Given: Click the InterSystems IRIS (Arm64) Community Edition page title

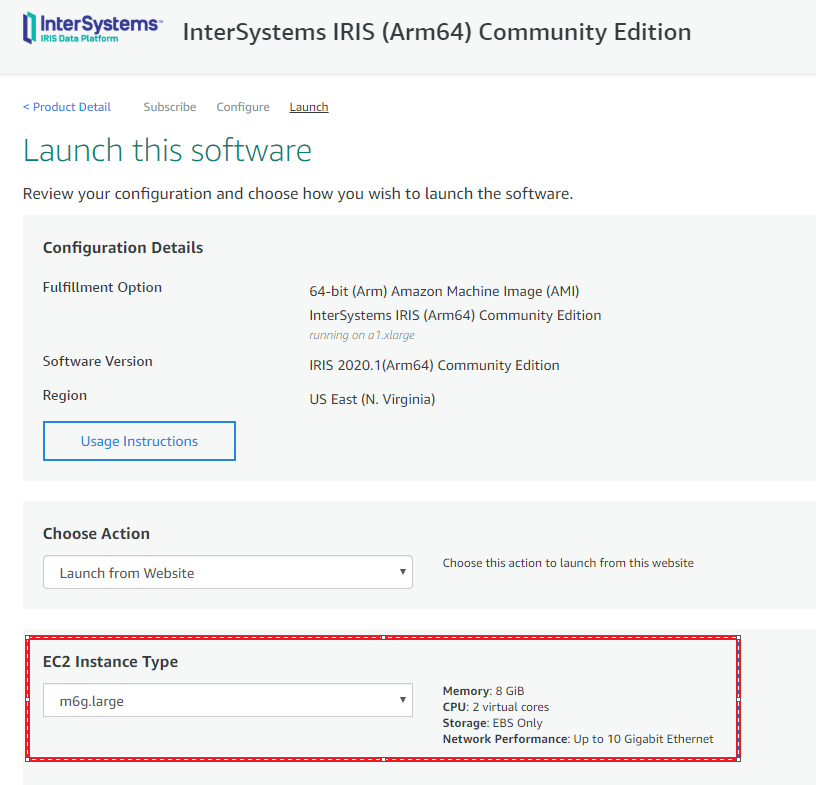Looking at the screenshot, I should (437, 32).
